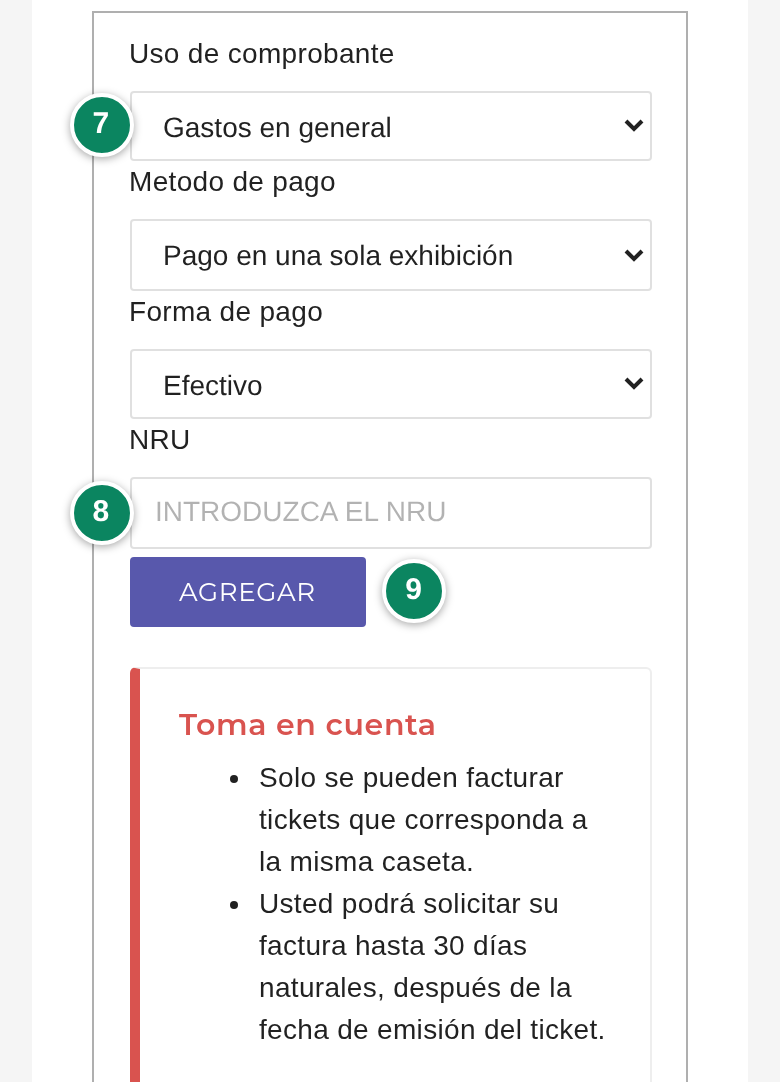Open the Metodo de pago dropdown

click(391, 255)
